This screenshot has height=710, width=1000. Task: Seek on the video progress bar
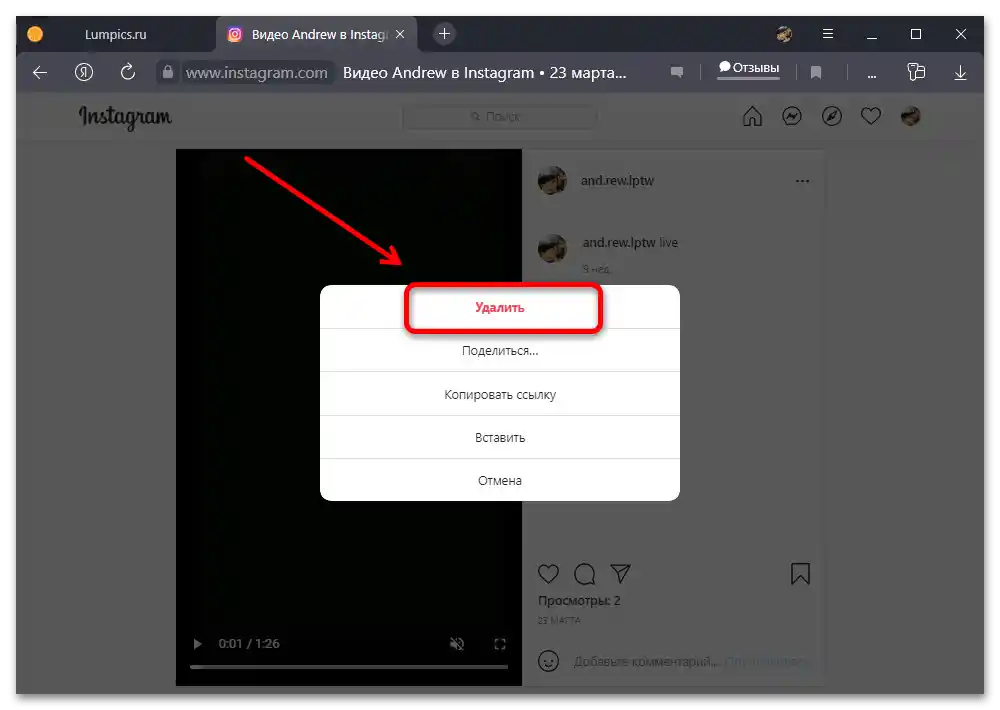click(x=349, y=667)
